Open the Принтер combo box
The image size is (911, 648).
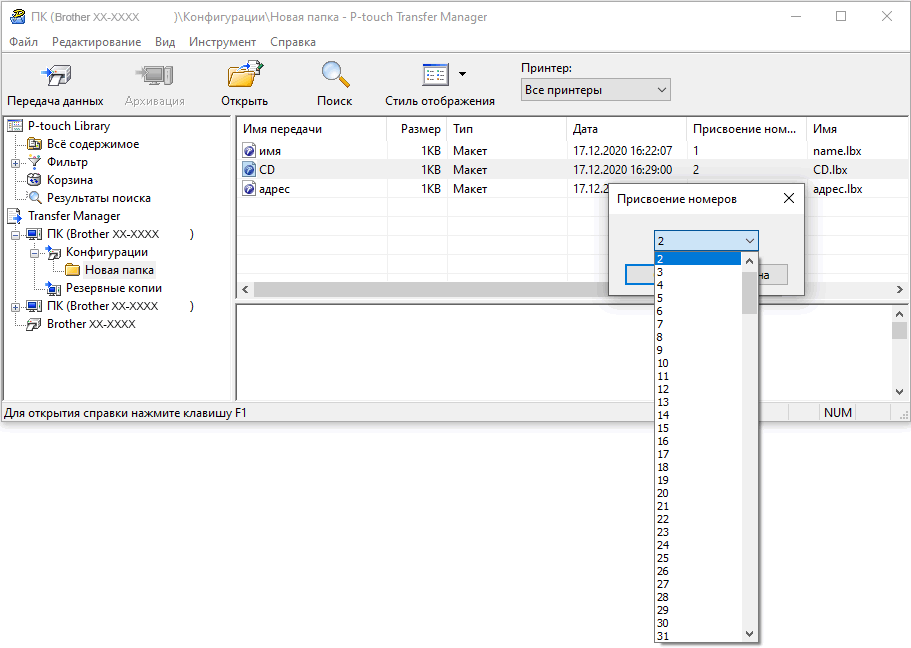tap(595, 90)
